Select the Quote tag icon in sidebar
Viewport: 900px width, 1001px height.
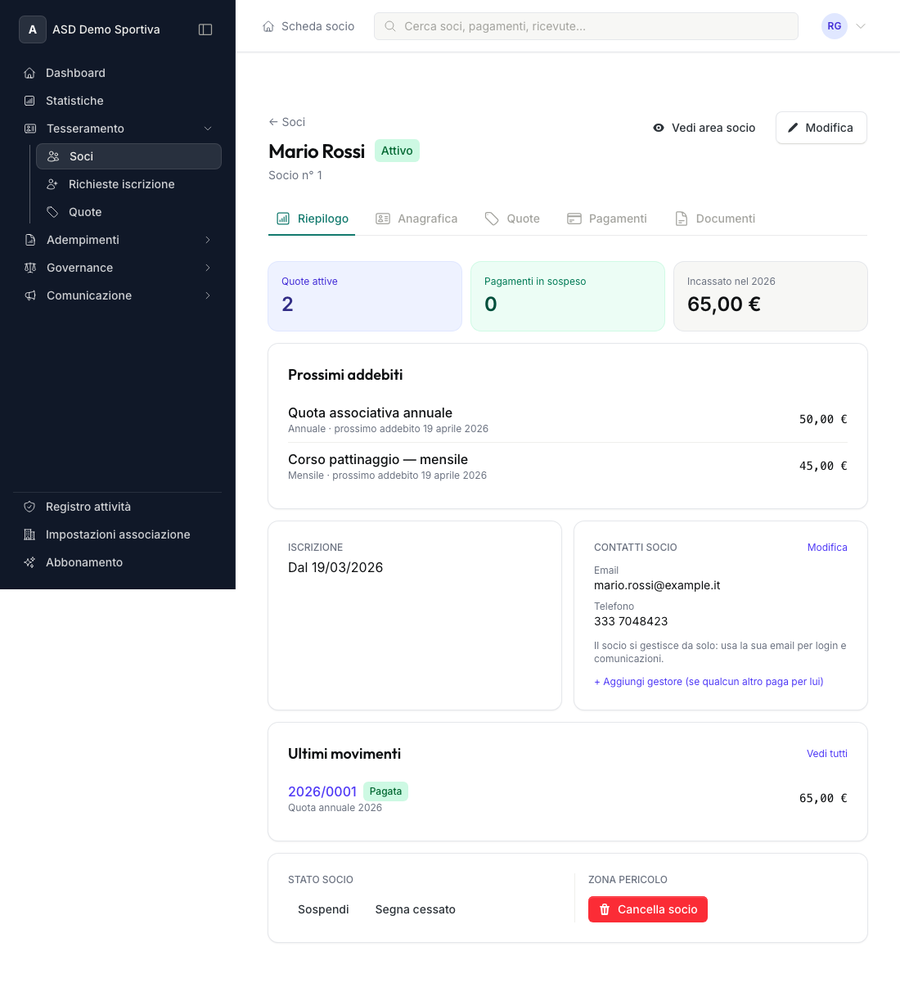pos(53,212)
